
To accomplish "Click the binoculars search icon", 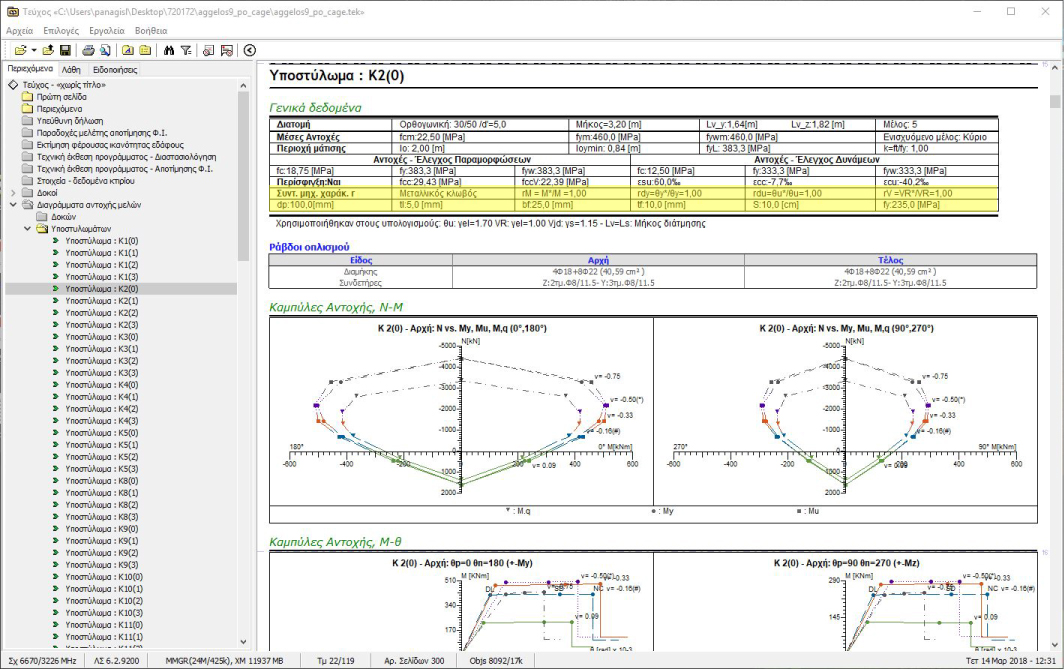I will point(169,50).
